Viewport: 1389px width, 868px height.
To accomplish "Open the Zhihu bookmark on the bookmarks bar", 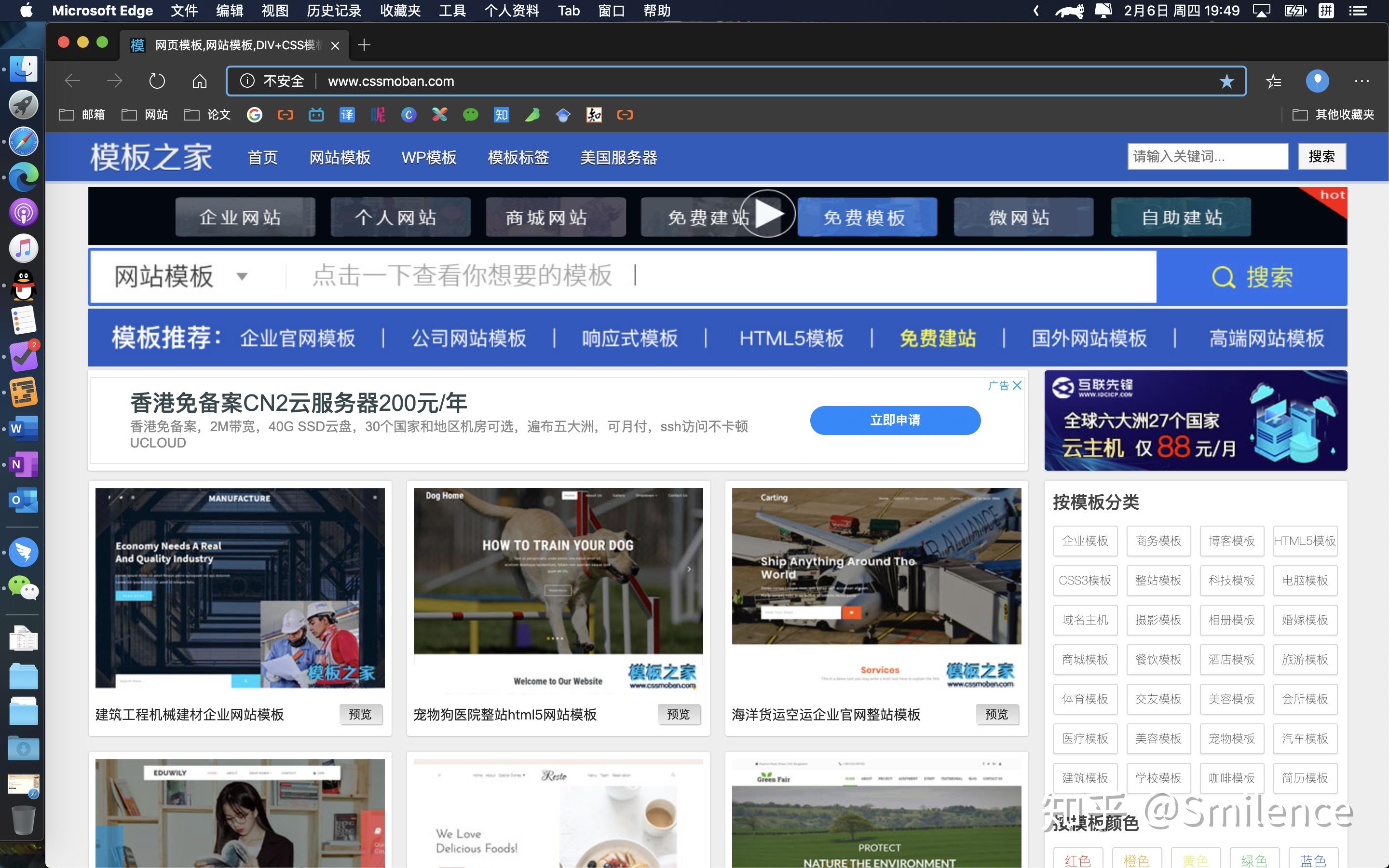I will click(502, 115).
